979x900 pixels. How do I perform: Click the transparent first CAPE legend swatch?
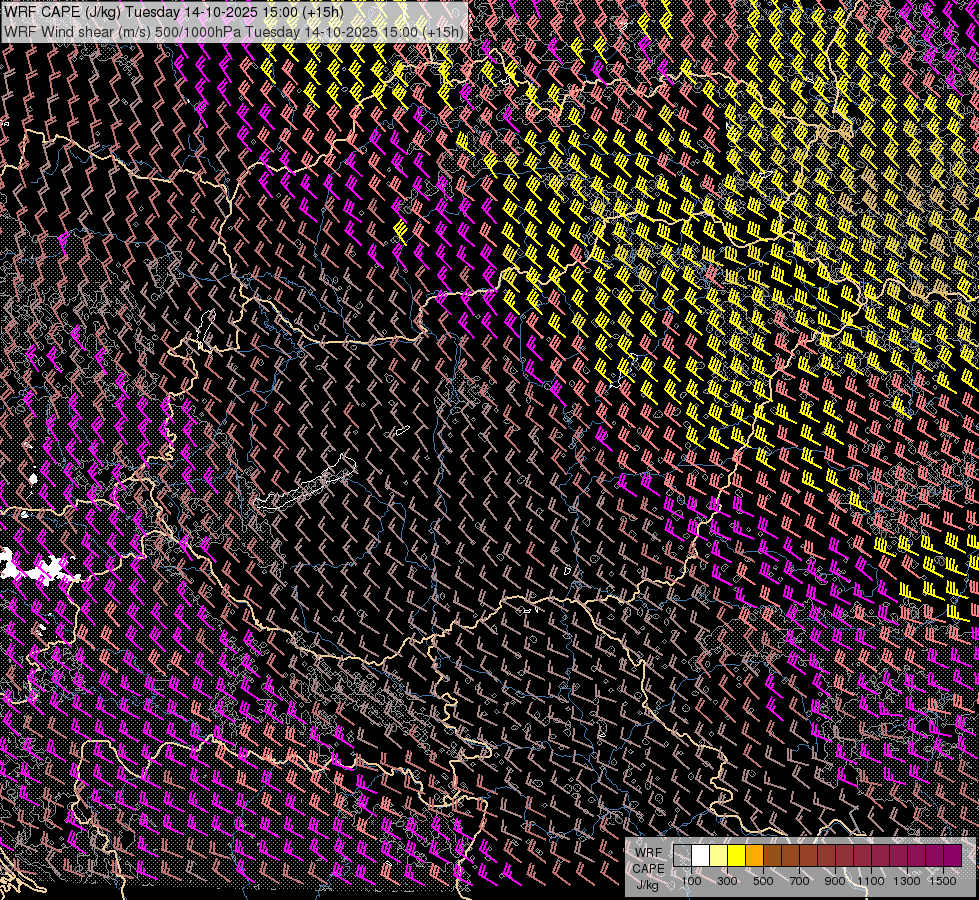point(682,855)
